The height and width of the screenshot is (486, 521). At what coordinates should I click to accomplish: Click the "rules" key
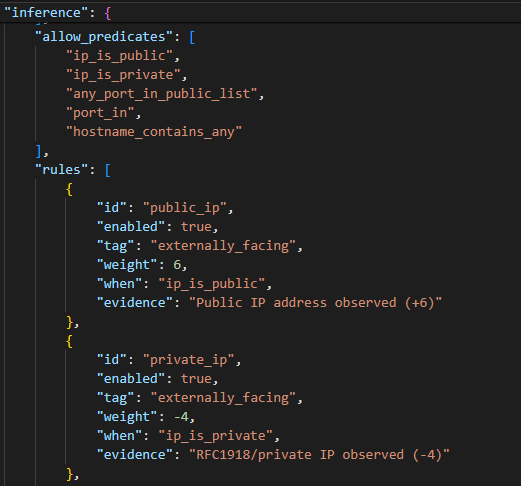(x=62, y=170)
